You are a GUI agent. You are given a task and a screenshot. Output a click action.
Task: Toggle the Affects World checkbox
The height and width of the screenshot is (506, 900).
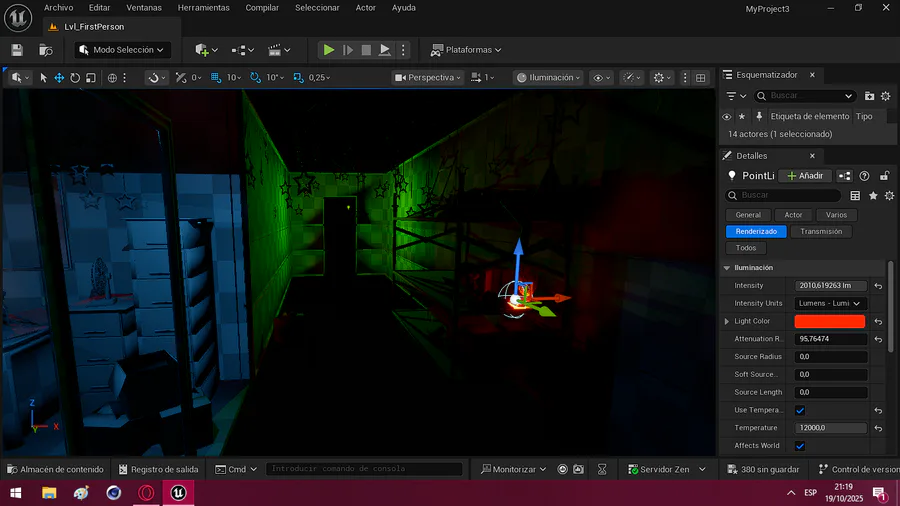tap(800, 446)
